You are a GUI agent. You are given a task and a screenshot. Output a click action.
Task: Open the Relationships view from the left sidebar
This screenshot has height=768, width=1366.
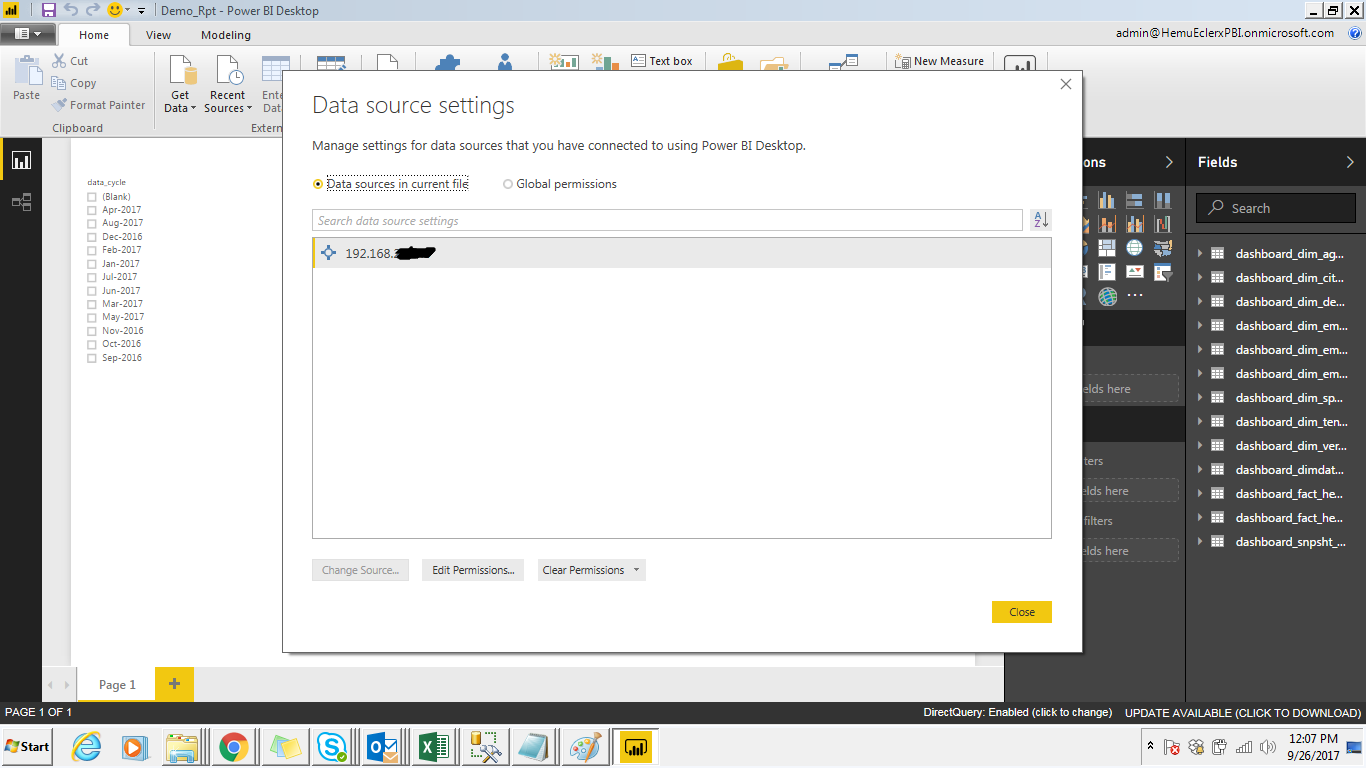(x=21, y=202)
